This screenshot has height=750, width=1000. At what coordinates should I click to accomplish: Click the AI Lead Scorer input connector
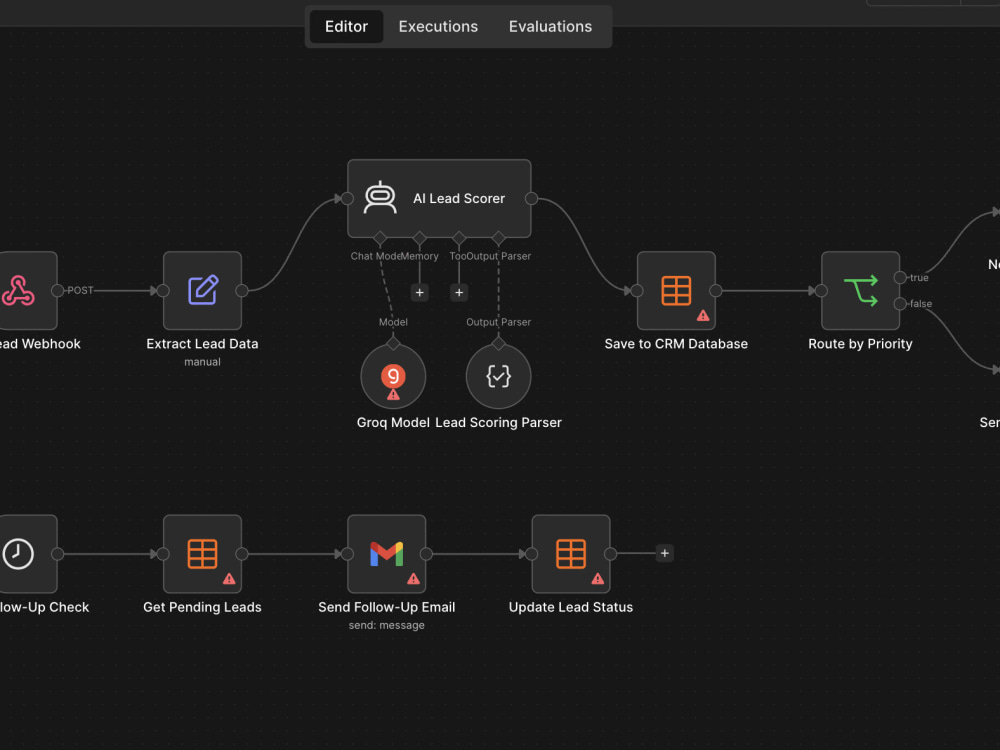point(347,199)
